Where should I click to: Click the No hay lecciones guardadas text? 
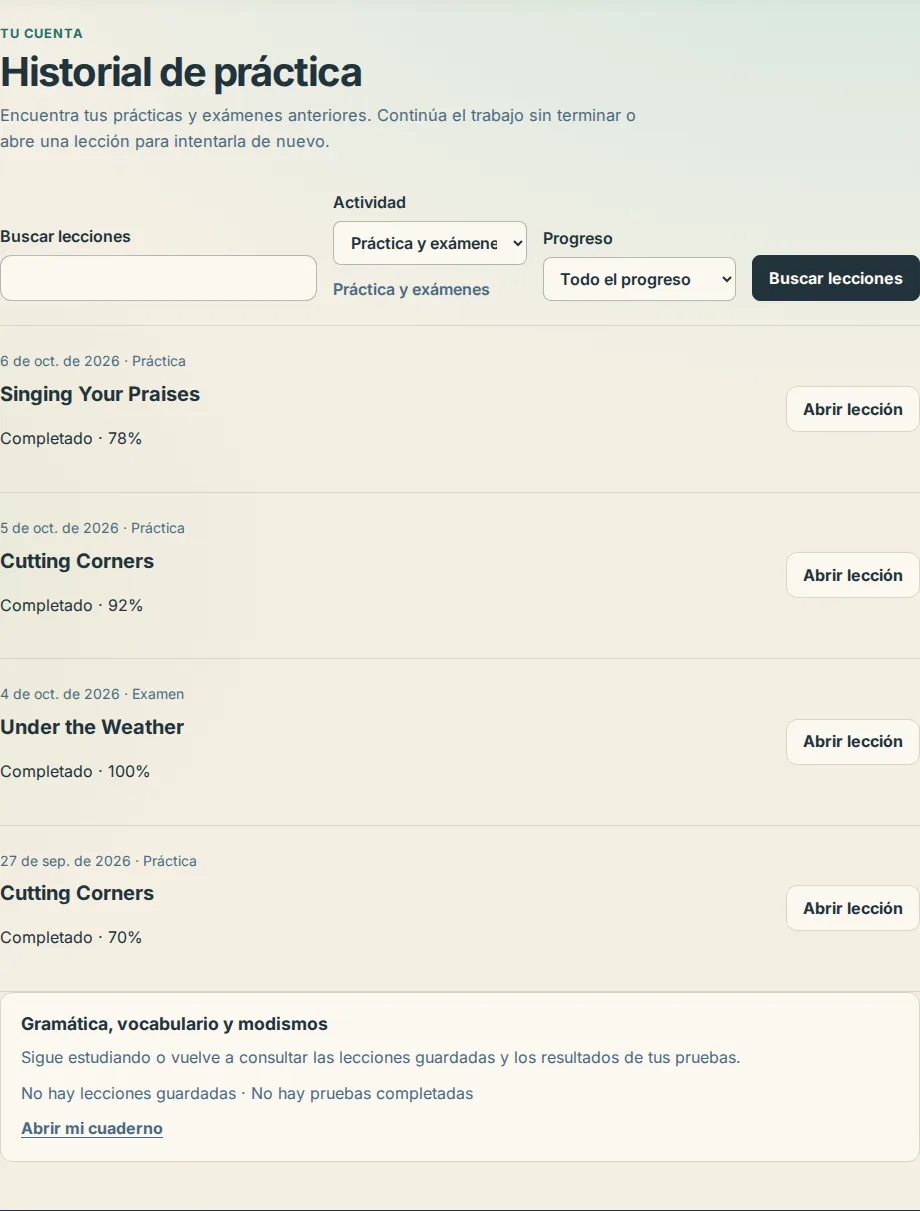click(x=129, y=1093)
